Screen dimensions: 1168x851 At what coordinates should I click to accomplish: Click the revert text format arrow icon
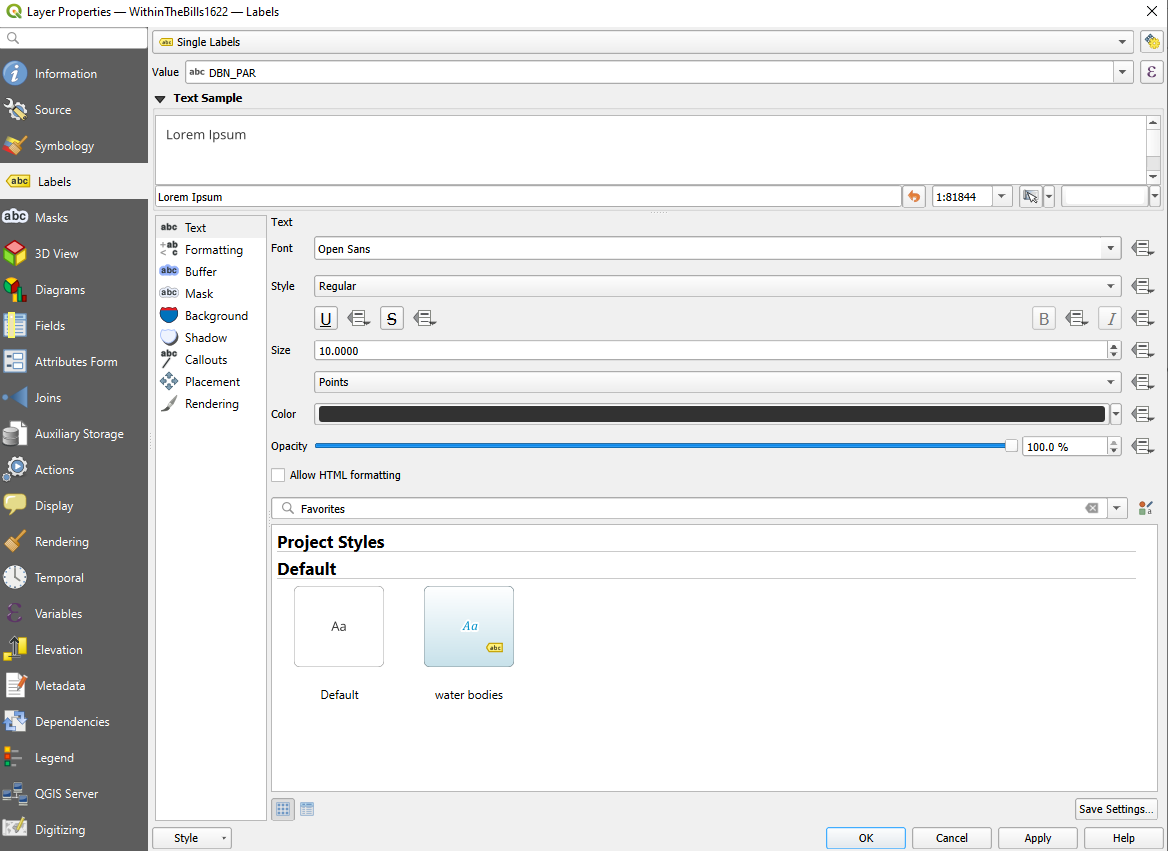[913, 196]
